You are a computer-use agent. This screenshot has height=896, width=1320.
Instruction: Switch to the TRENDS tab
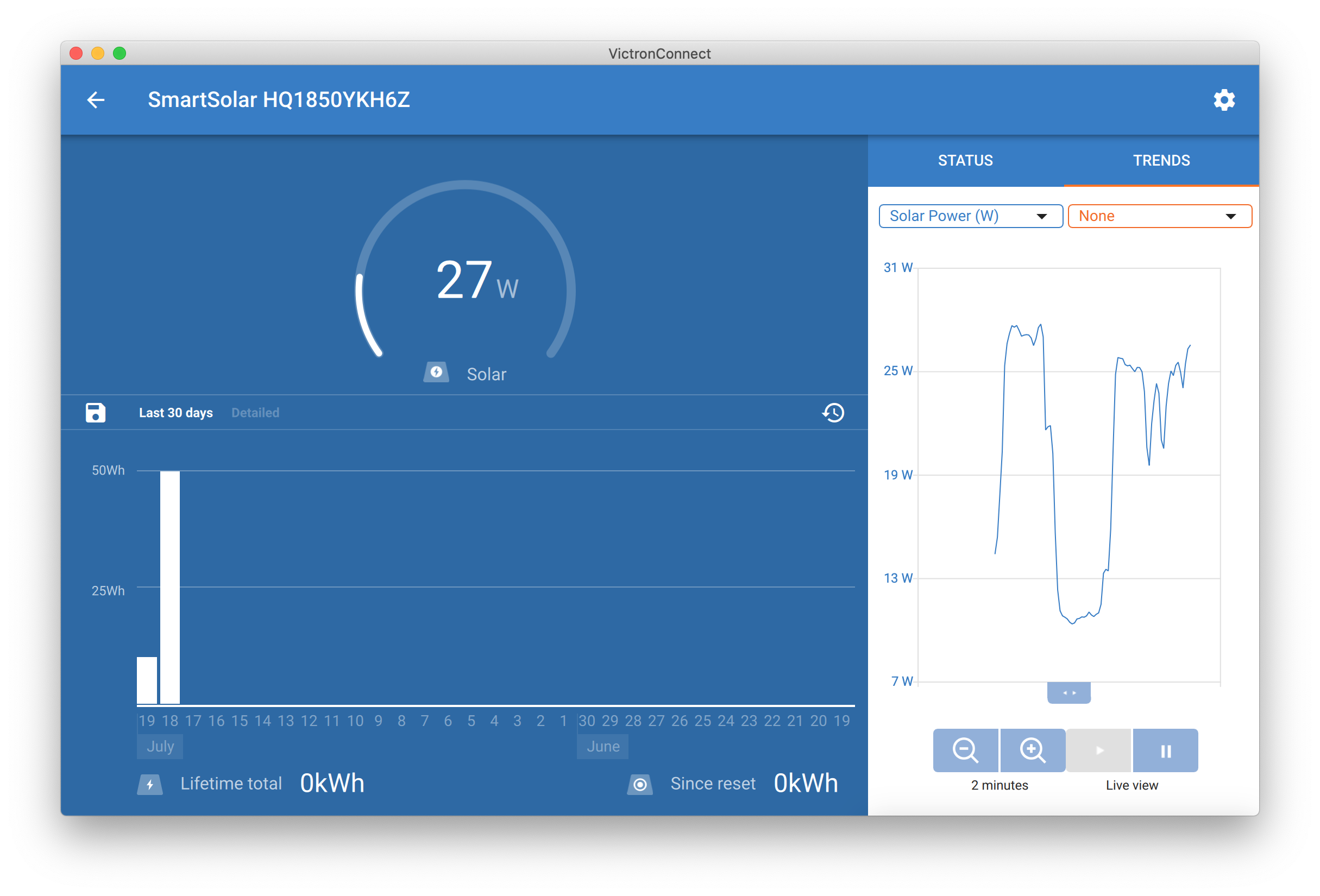tap(1161, 161)
